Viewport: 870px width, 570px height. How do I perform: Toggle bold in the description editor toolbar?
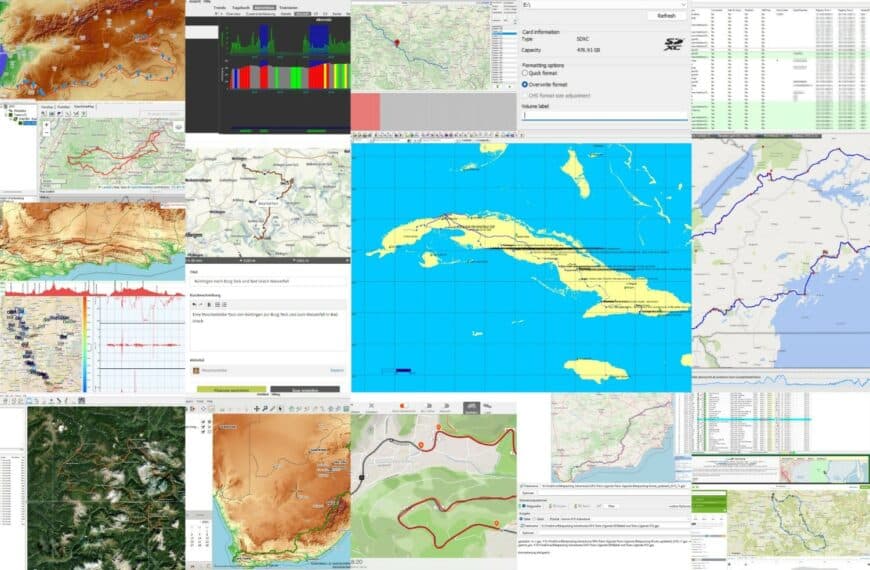[x=209, y=304]
